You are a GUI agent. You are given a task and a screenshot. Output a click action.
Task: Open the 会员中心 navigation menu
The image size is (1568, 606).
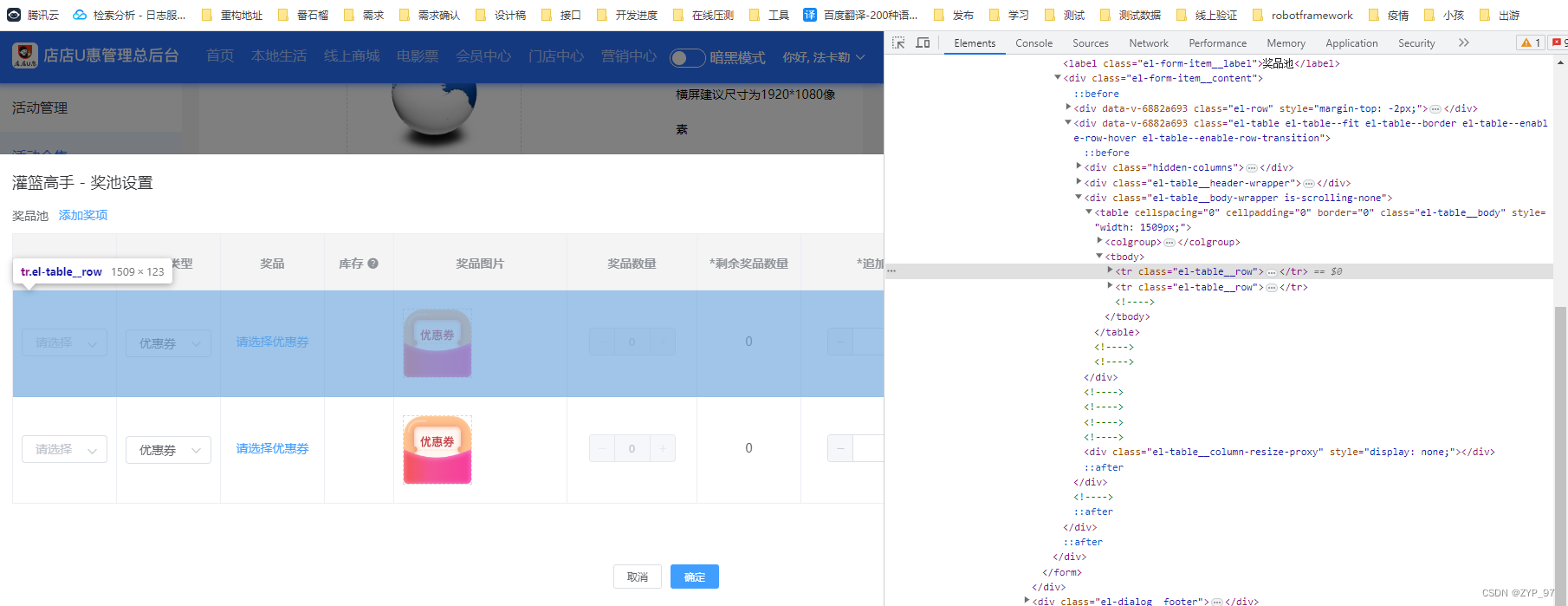(483, 56)
